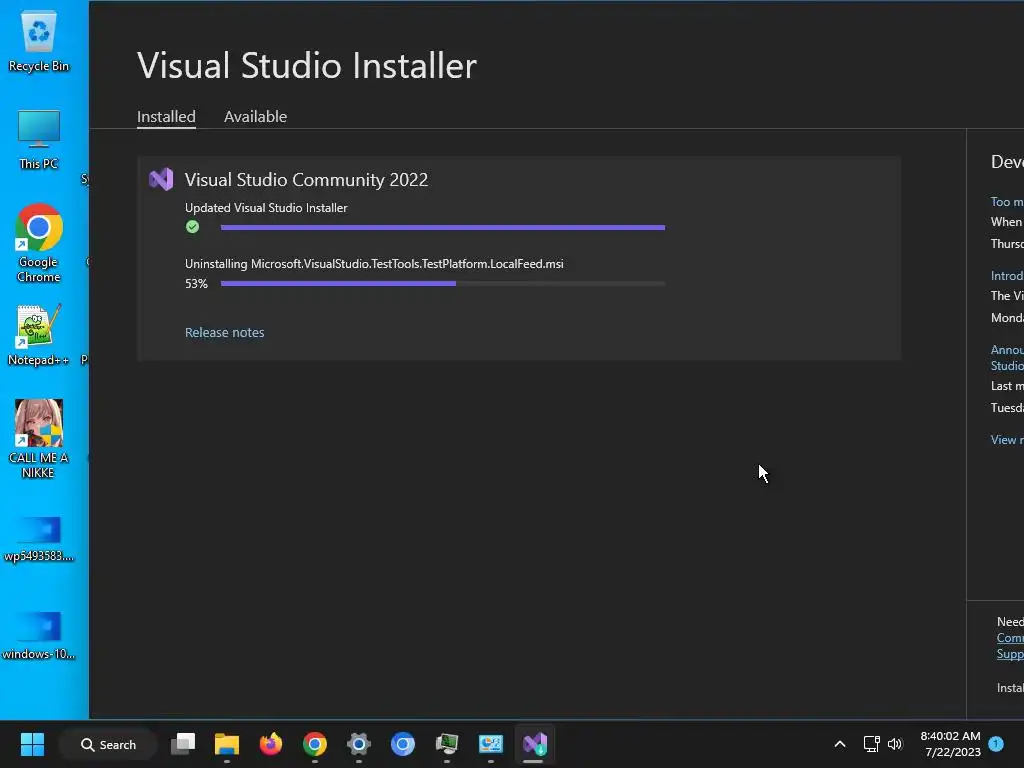
Task: Select the Notepad++ desktop shortcut
Action: pyautogui.click(x=39, y=336)
